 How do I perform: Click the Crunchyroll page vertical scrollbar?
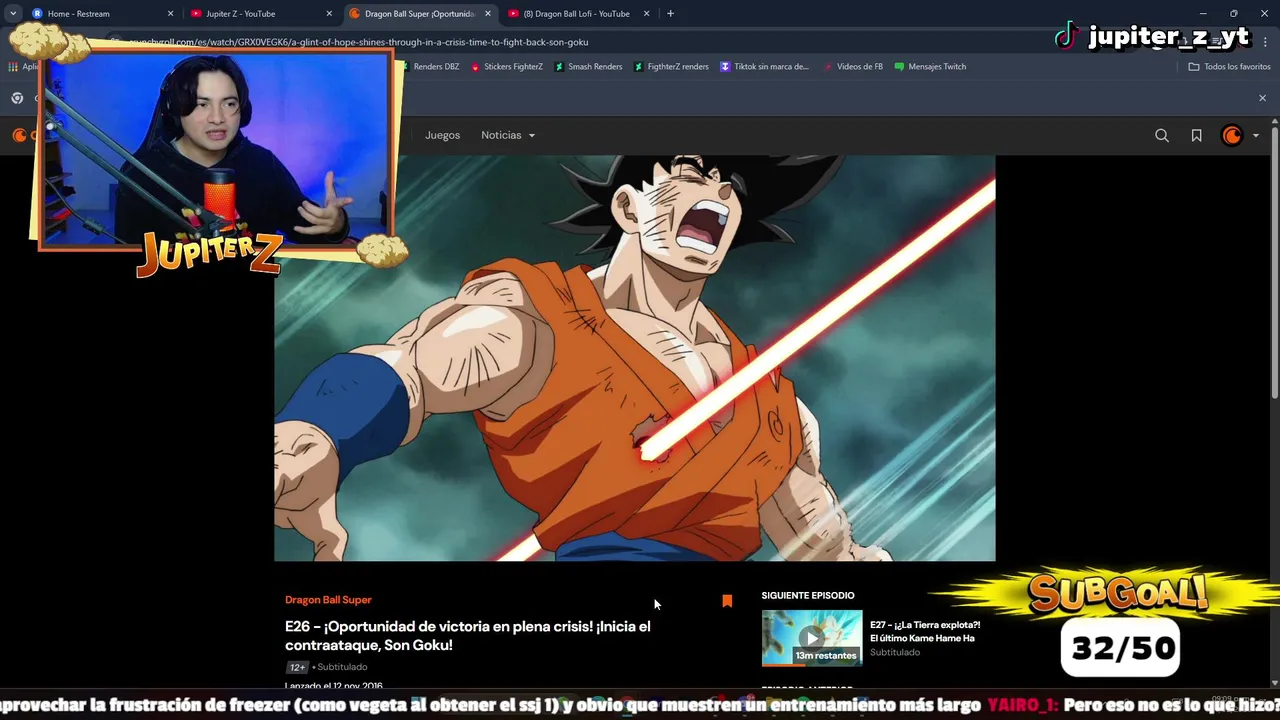(1274, 265)
